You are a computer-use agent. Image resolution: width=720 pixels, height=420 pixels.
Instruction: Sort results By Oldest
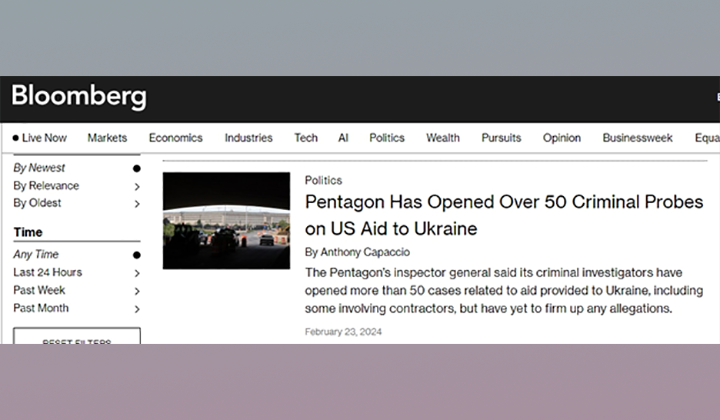(37, 203)
